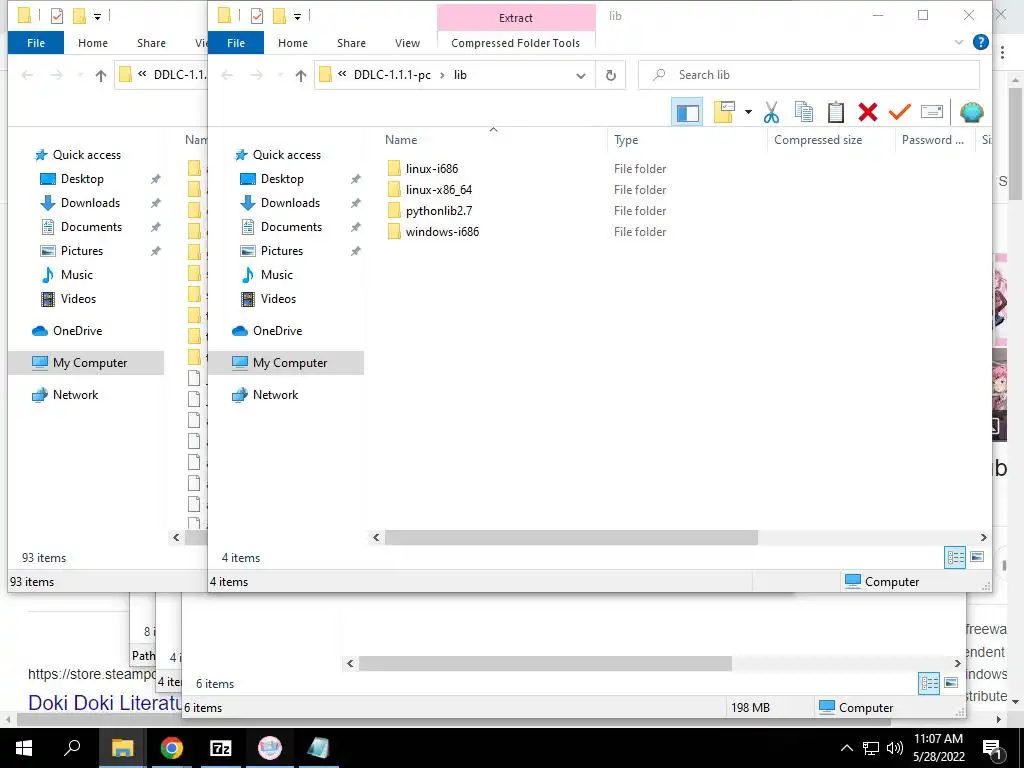Switch to Share tab in lib window

[x=351, y=43]
